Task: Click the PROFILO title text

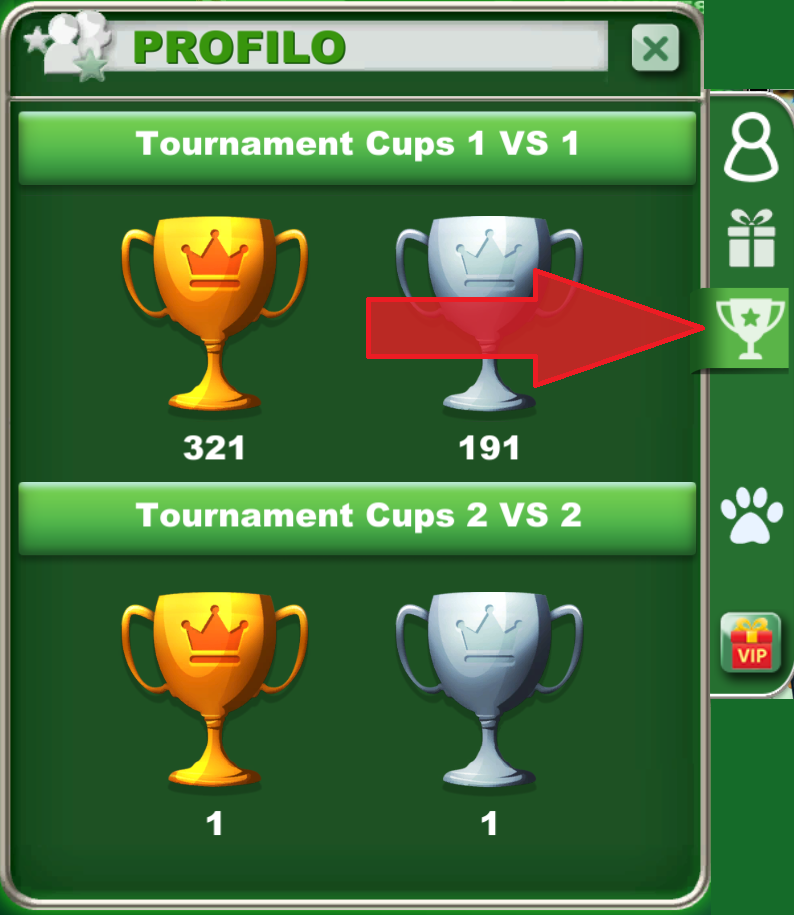Action: point(239,48)
